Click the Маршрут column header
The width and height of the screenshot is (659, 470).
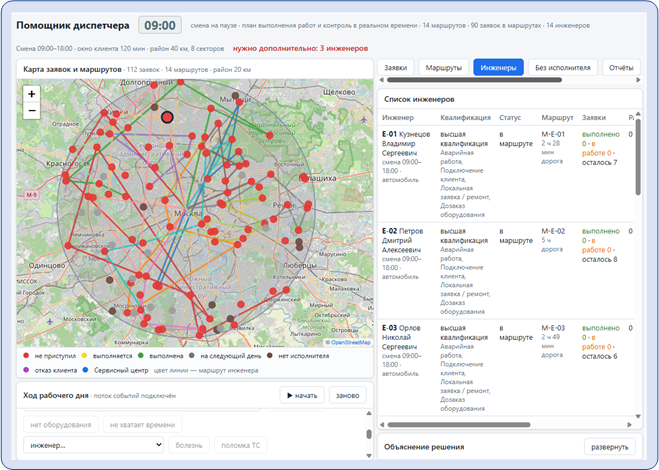tap(557, 118)
